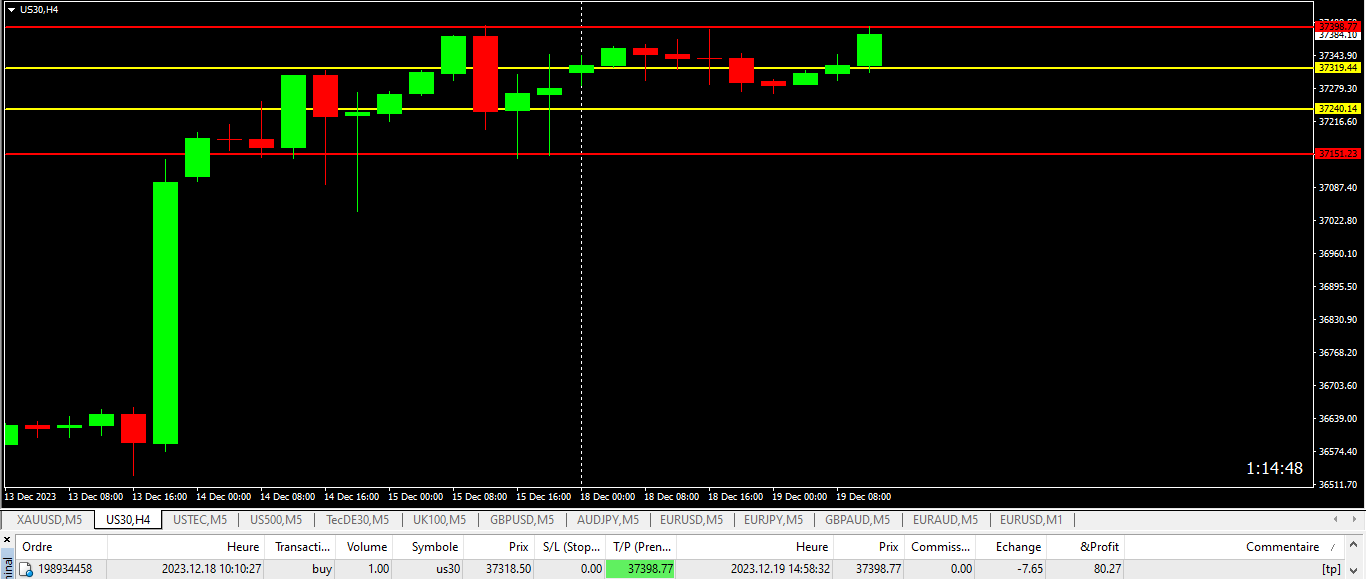Click the green take-profit cell 37398.77

pos(641,569)
